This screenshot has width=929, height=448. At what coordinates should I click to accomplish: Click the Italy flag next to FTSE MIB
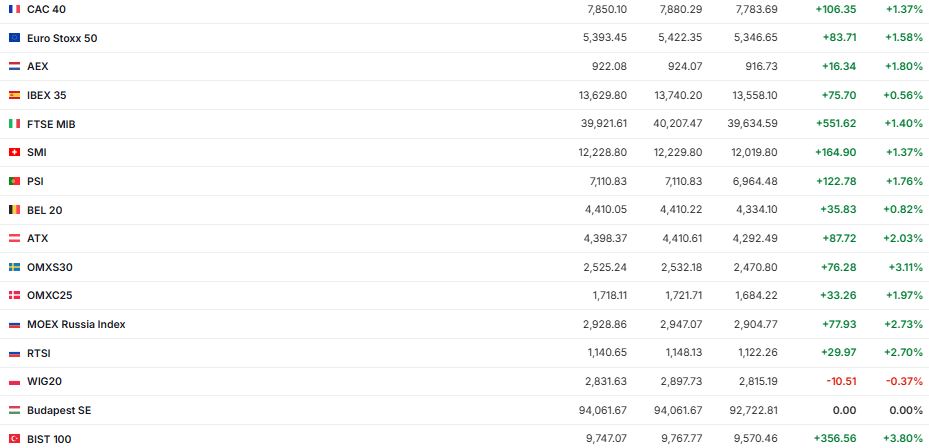14,124
